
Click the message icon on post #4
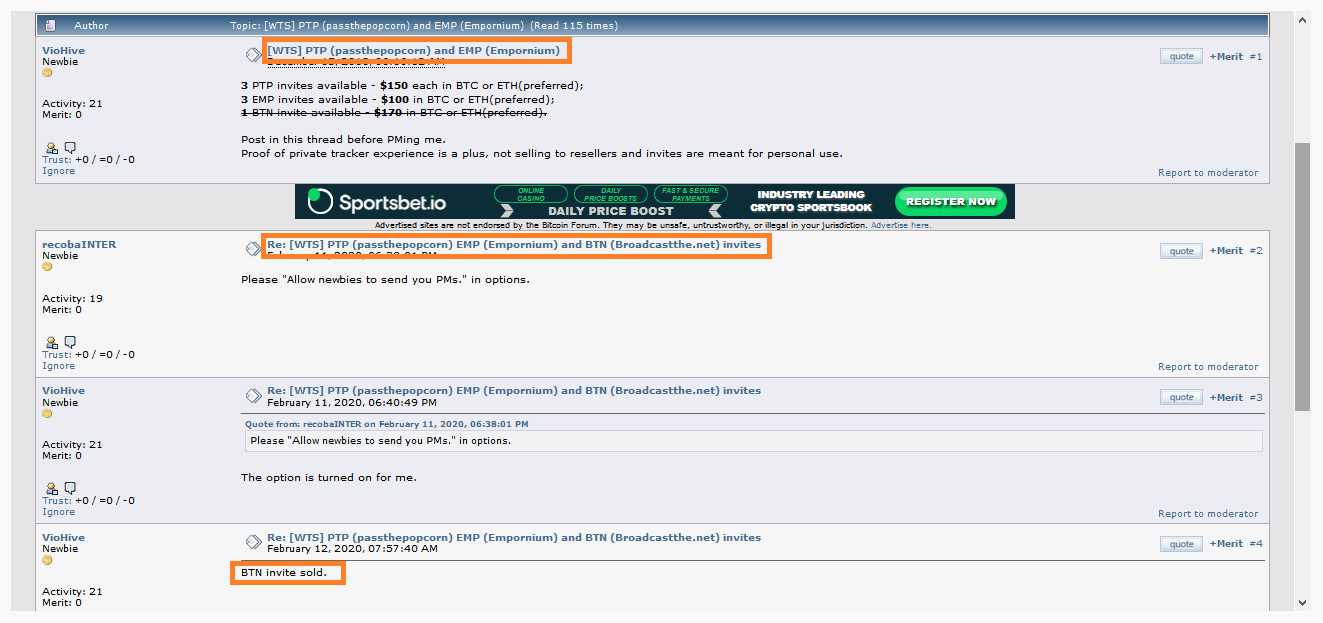tap(253, 542)
